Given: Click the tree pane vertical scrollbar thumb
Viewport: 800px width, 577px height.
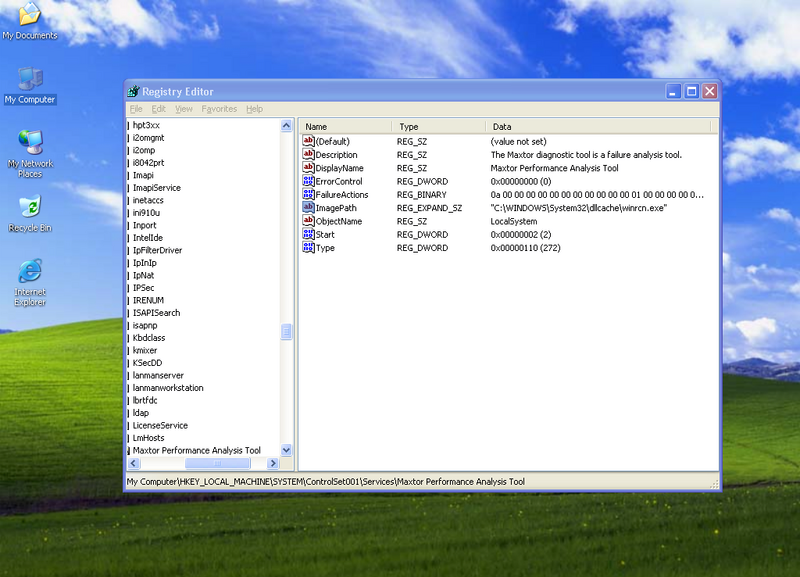Looking at the screenshot, I should (286, 332).
